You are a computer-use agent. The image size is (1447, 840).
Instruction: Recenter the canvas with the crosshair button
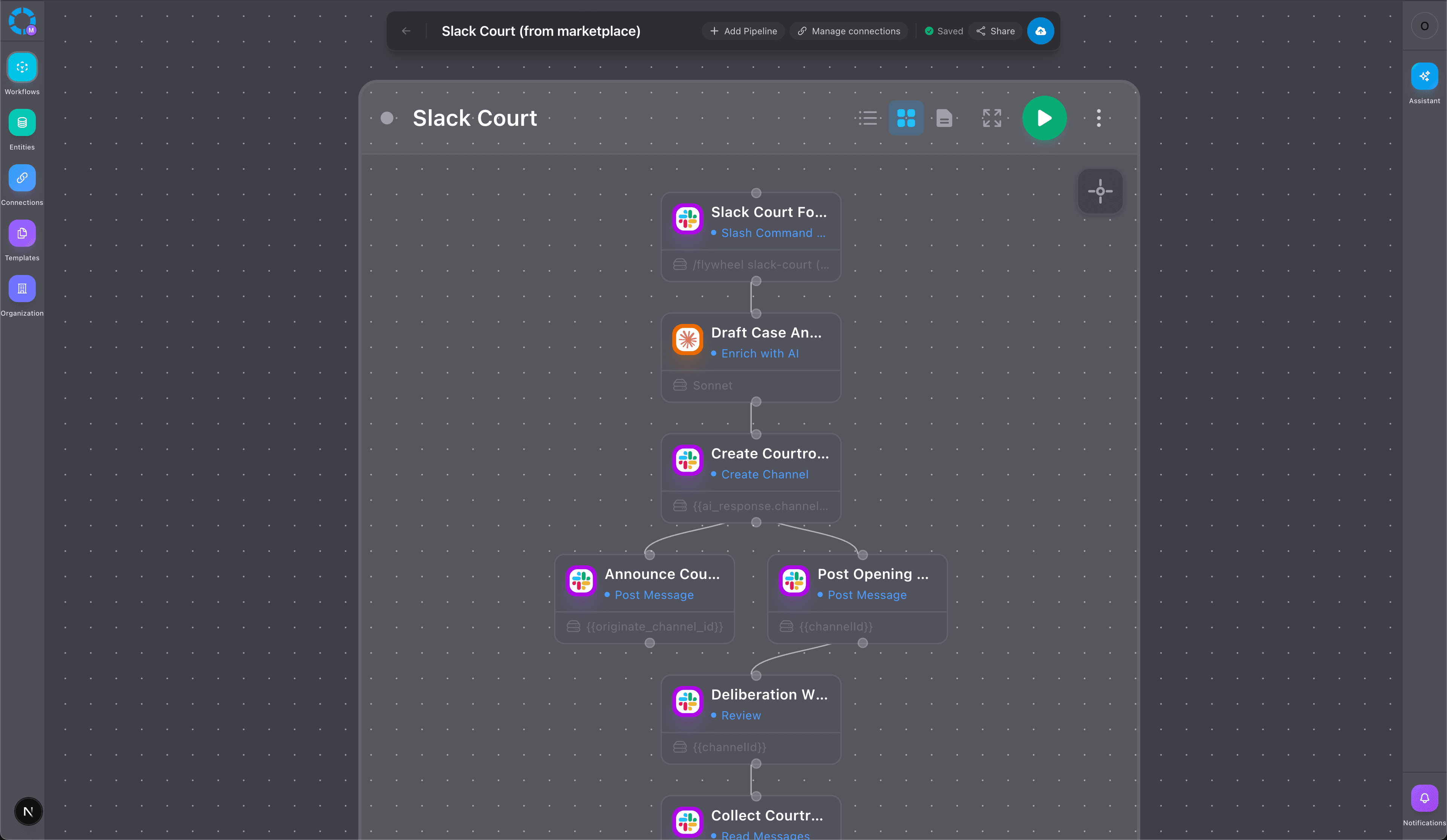(1100, 191)
